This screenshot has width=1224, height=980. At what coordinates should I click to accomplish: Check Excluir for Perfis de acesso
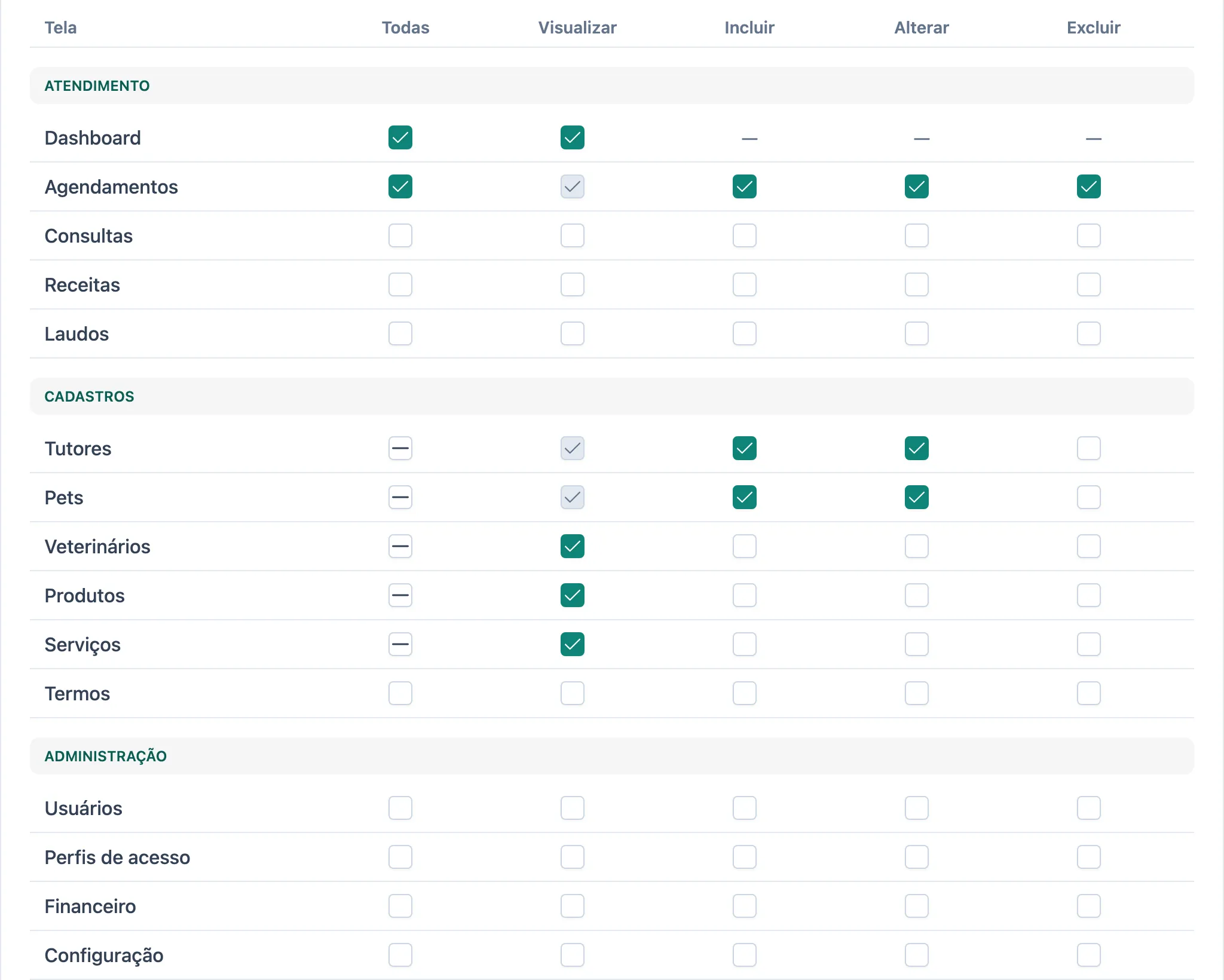pos(1089,857)
